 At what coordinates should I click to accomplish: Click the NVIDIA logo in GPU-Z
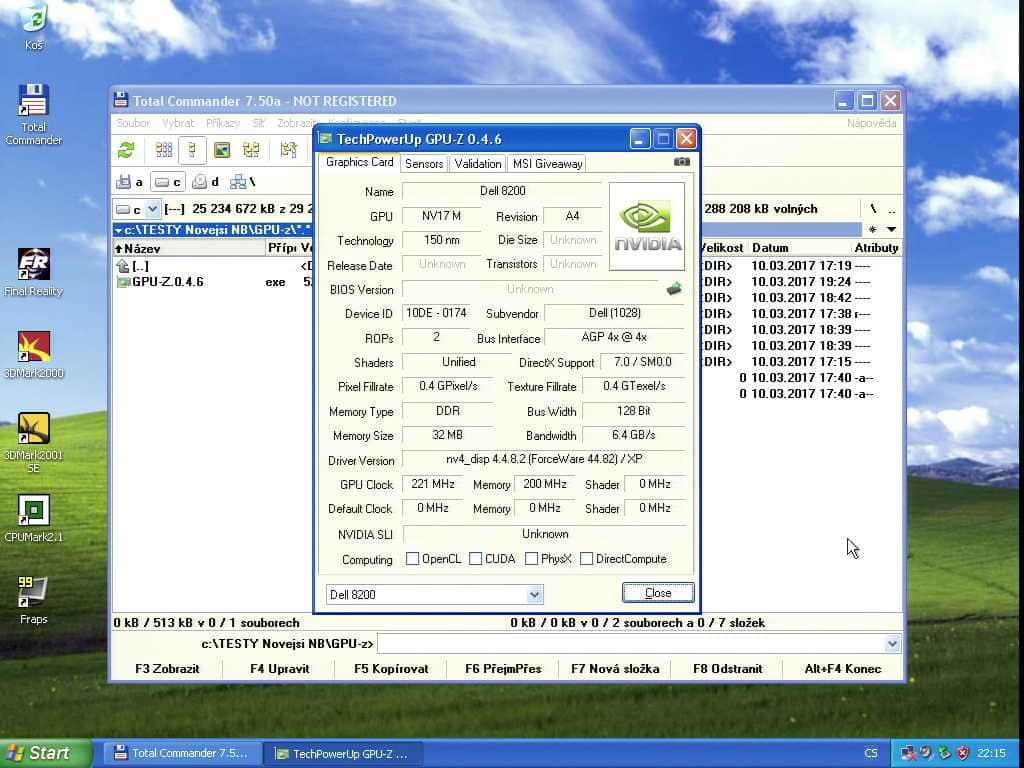click(x=647, y=226)
